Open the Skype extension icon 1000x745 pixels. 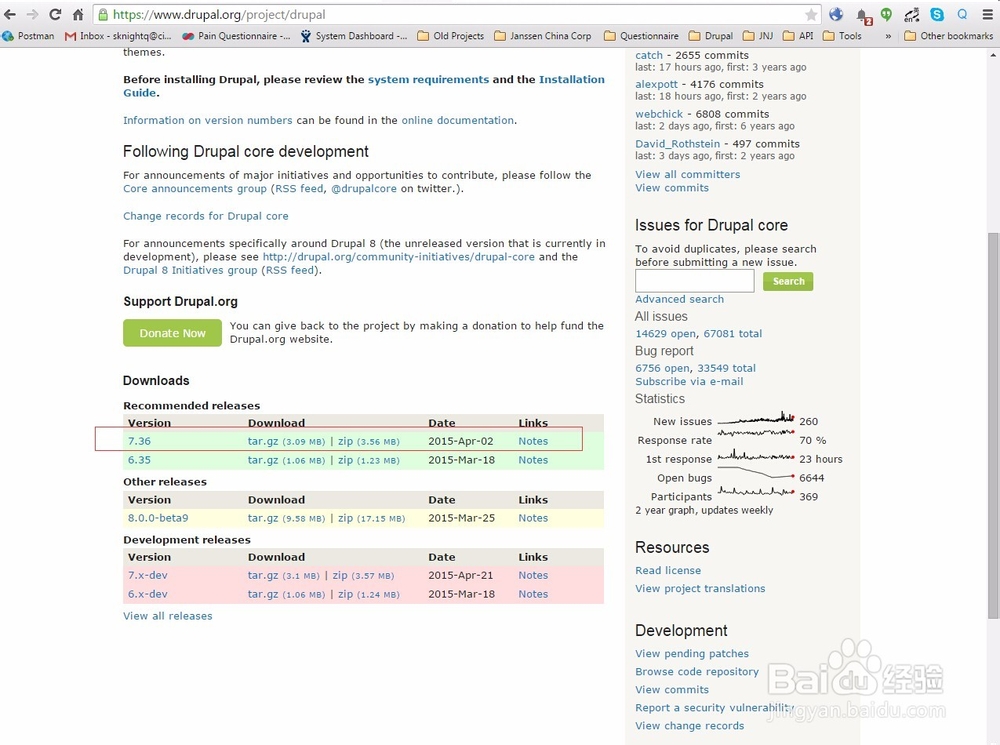tap(937, 14)
